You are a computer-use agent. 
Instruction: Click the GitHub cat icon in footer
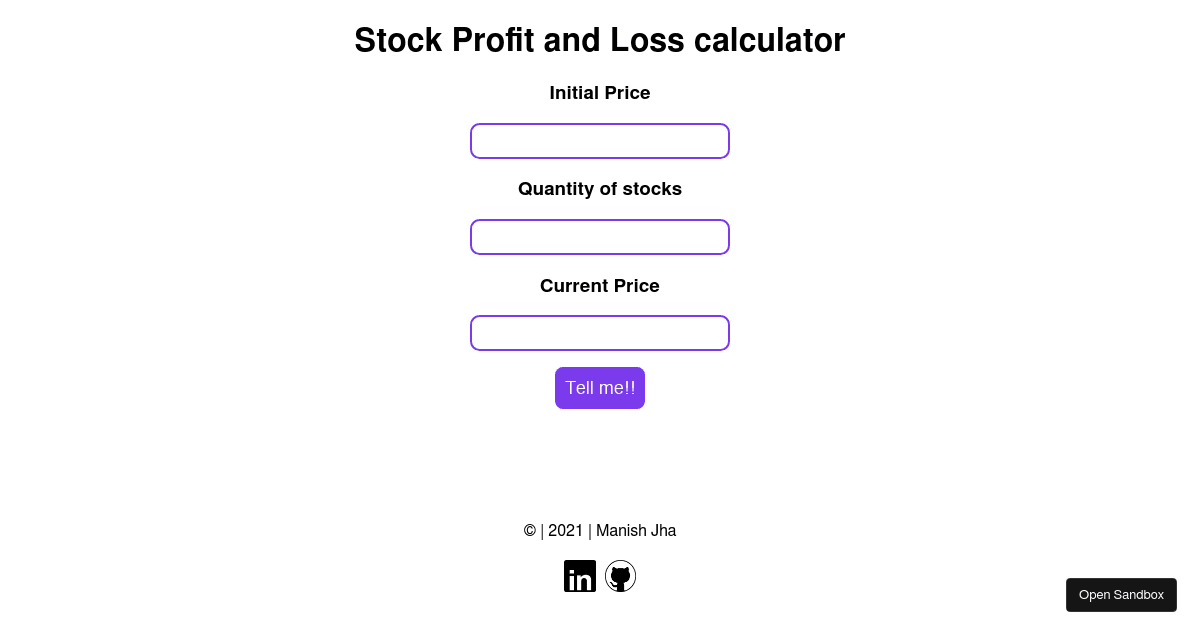(620, 576)
